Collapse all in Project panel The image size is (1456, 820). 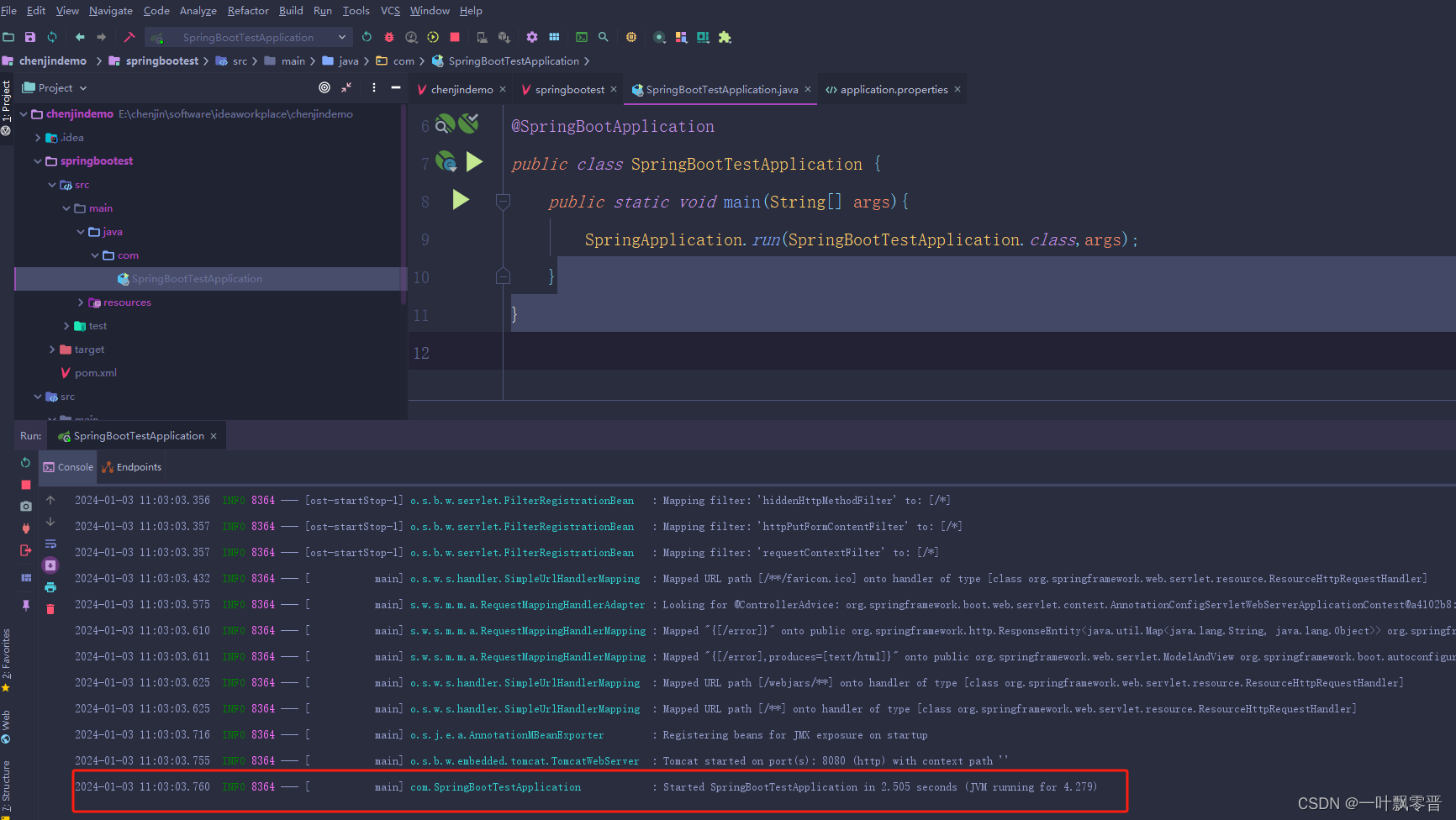point(346,87)
